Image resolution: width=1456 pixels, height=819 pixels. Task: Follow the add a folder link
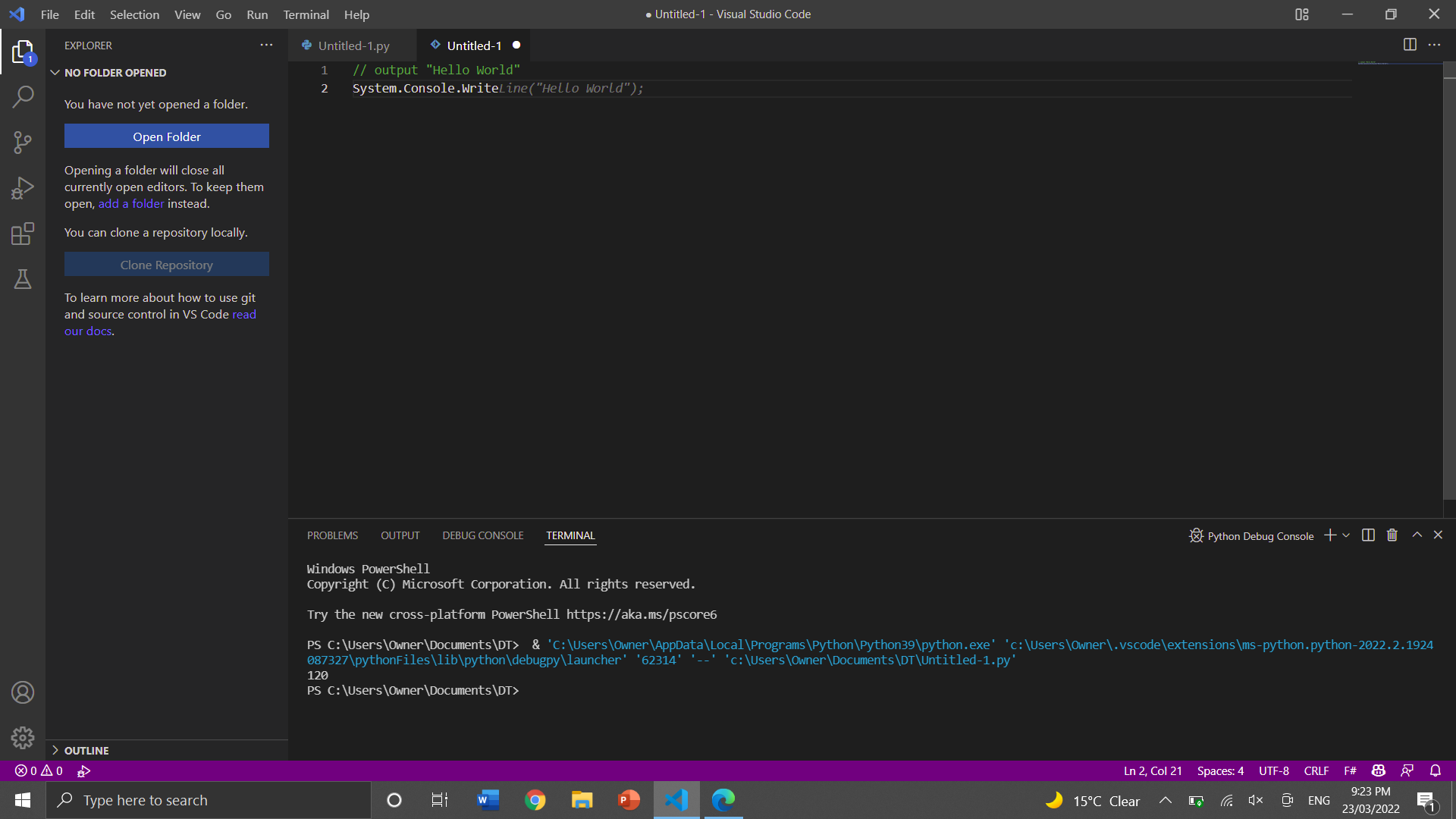(x=131, y=203)
